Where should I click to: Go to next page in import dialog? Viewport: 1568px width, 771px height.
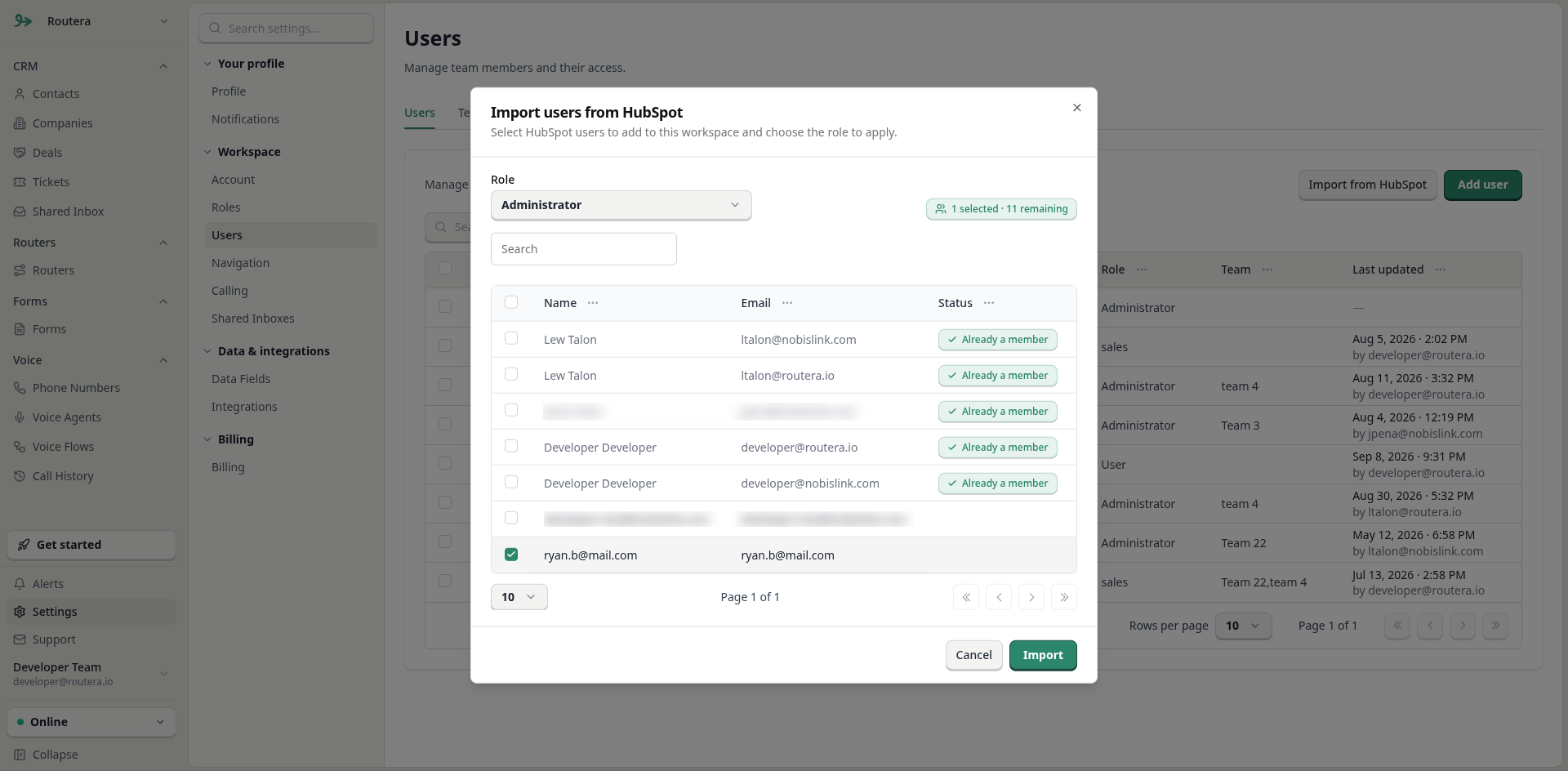1031,597
